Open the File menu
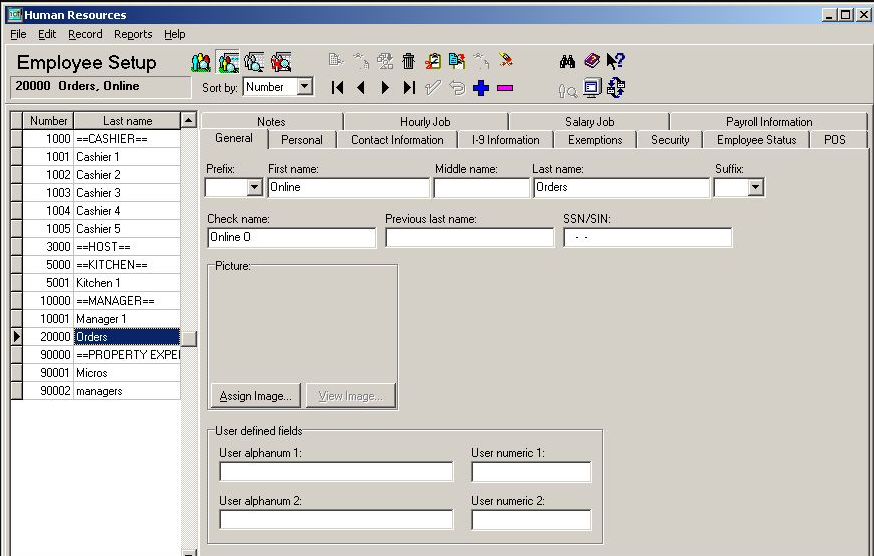The height and width of the screenshot is (556, 874). [x=18, y=35]
